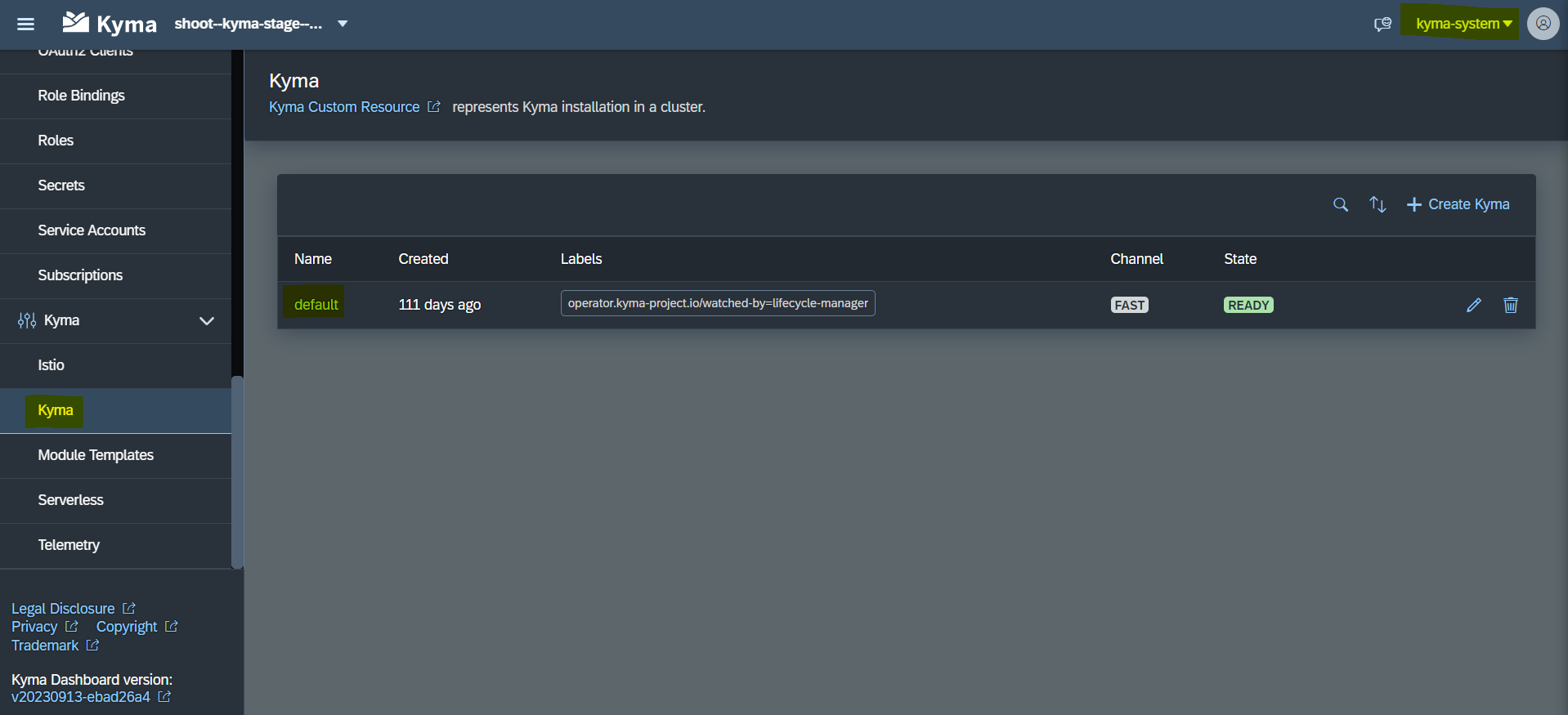Click the FAST channel badge

1130,305
